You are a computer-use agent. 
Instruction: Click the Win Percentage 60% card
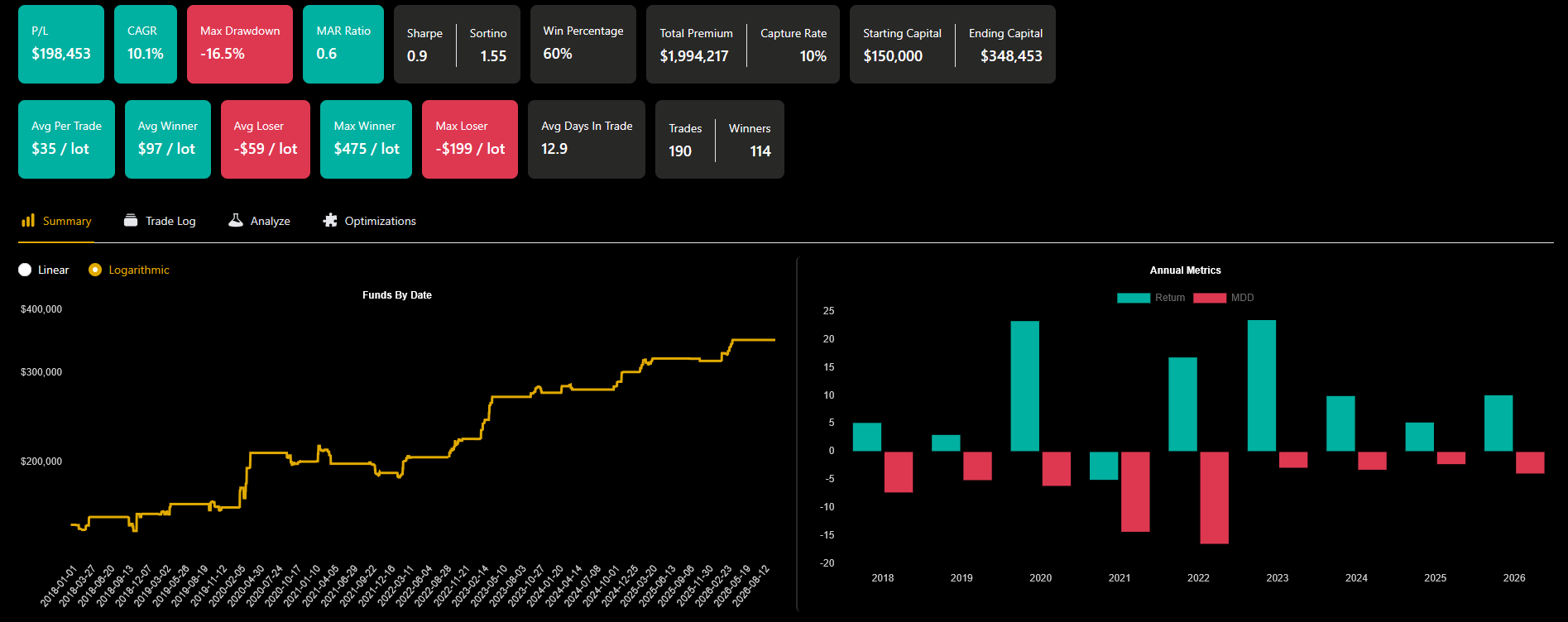(583, 44)
